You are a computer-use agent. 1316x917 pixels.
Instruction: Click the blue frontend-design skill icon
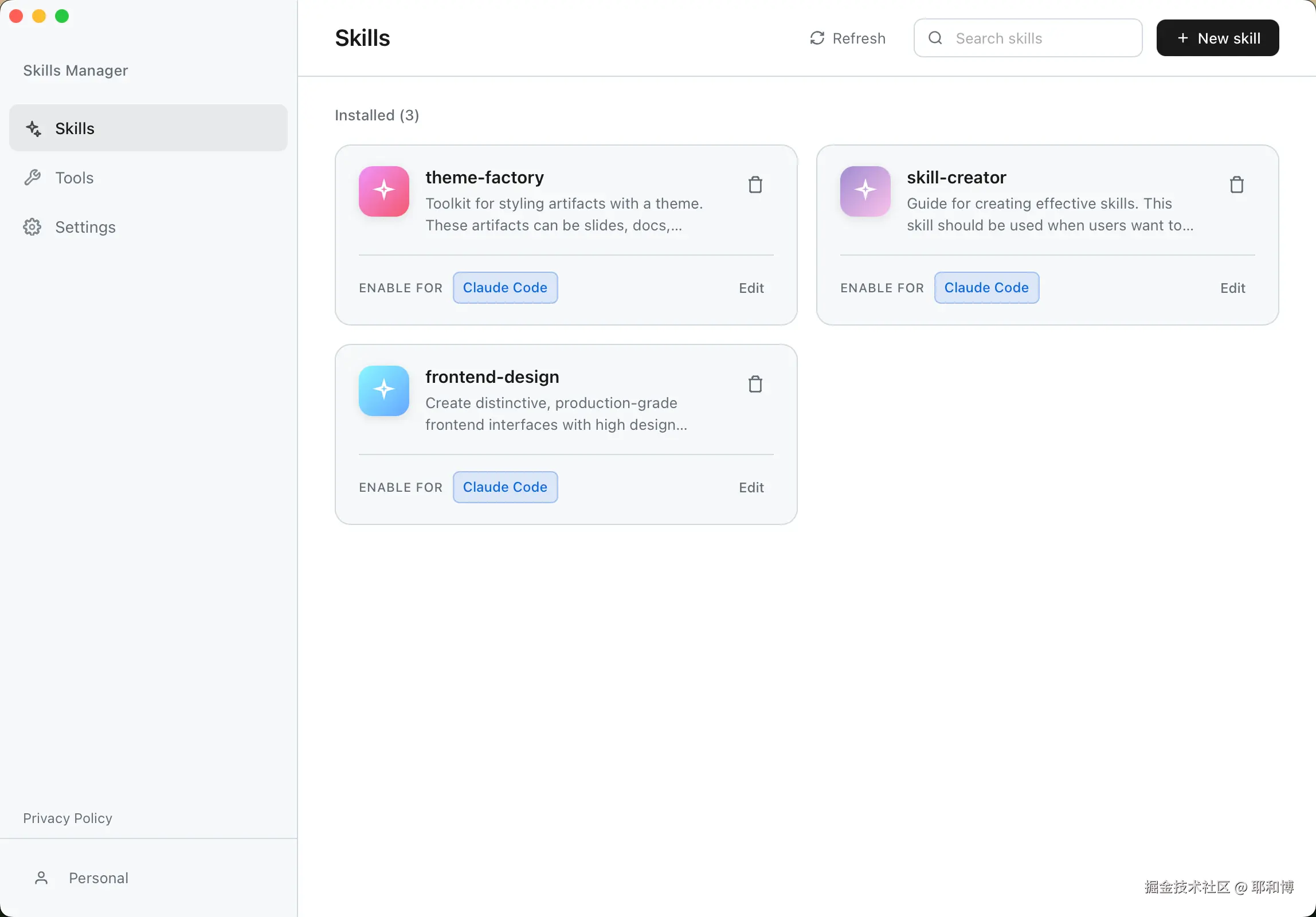pos(384,391)
